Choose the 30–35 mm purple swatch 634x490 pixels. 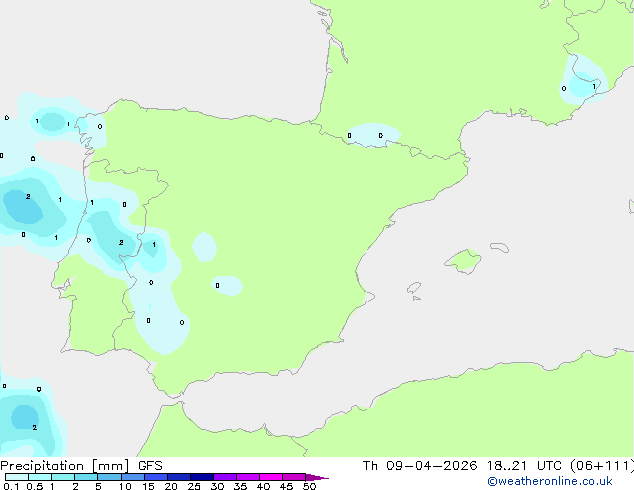click(x=224, y=477)
